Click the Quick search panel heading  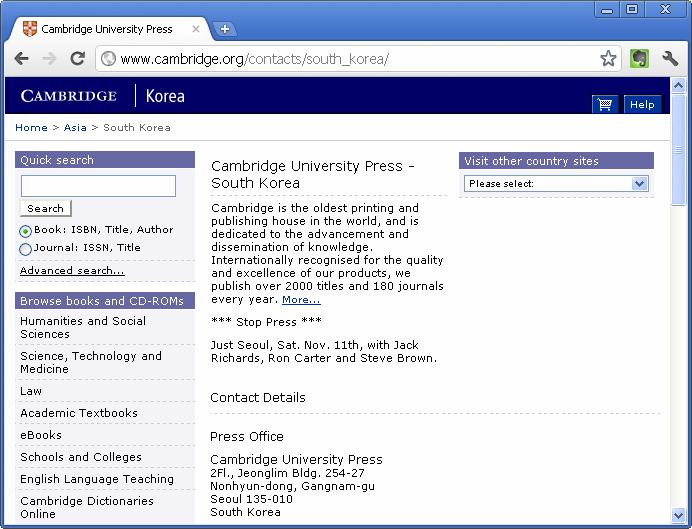105,160
